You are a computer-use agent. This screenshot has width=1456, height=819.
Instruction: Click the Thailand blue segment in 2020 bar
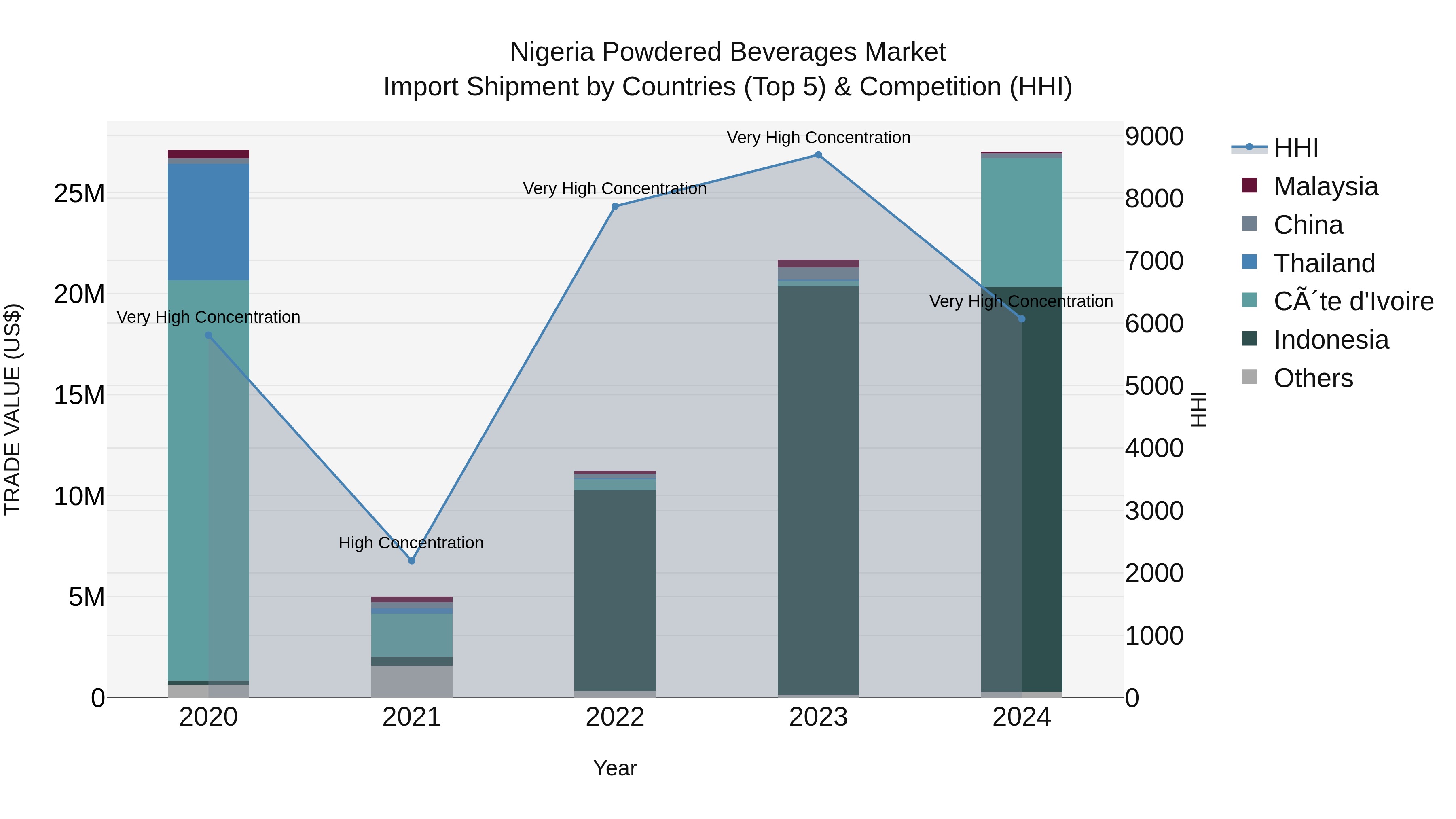pyautogui.click(x=208, y=222)
